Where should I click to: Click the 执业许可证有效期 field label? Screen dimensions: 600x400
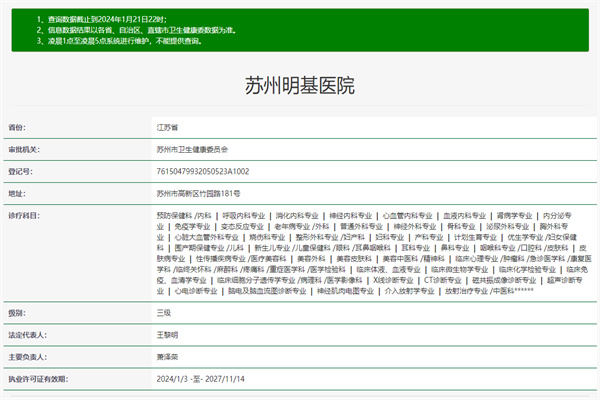pos(38,379)
